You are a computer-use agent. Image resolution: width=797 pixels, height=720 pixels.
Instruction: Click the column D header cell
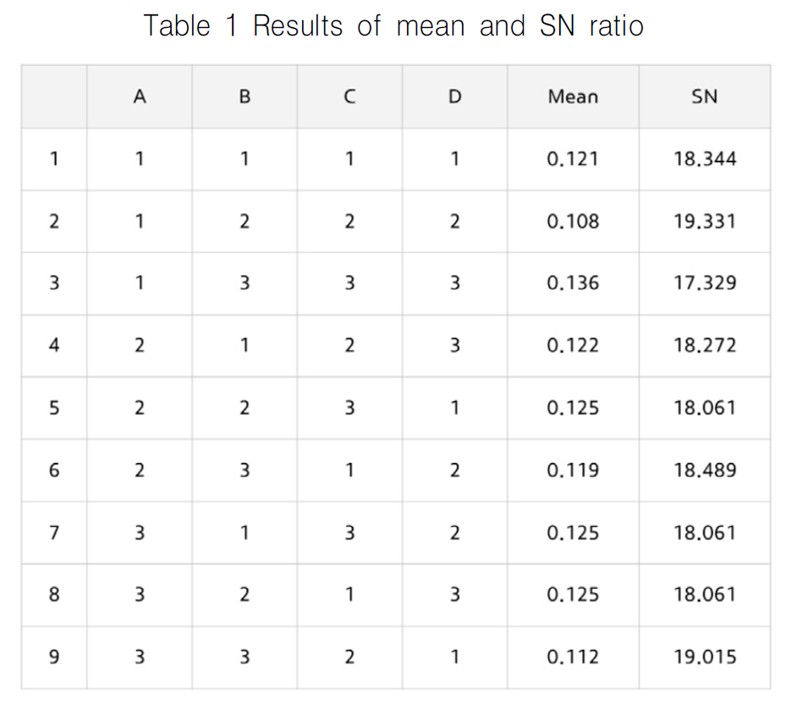(454, 97)
